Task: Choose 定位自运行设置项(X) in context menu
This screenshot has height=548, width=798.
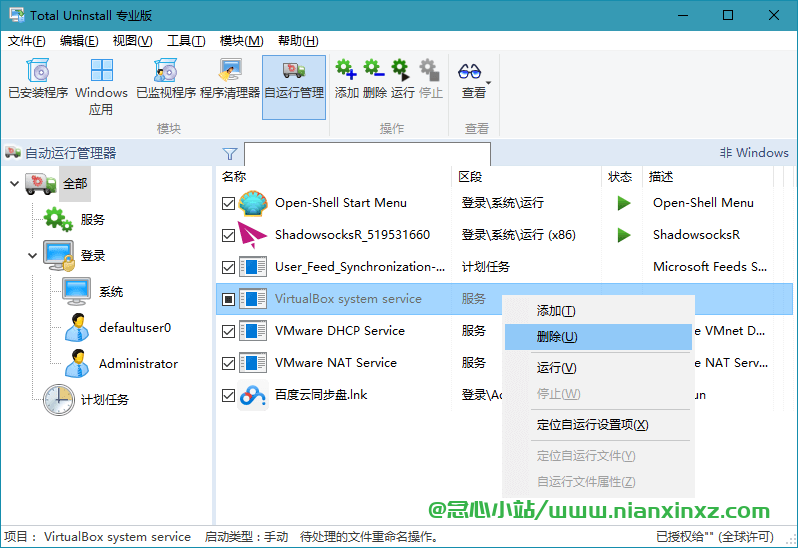Action: pos(598,425)
